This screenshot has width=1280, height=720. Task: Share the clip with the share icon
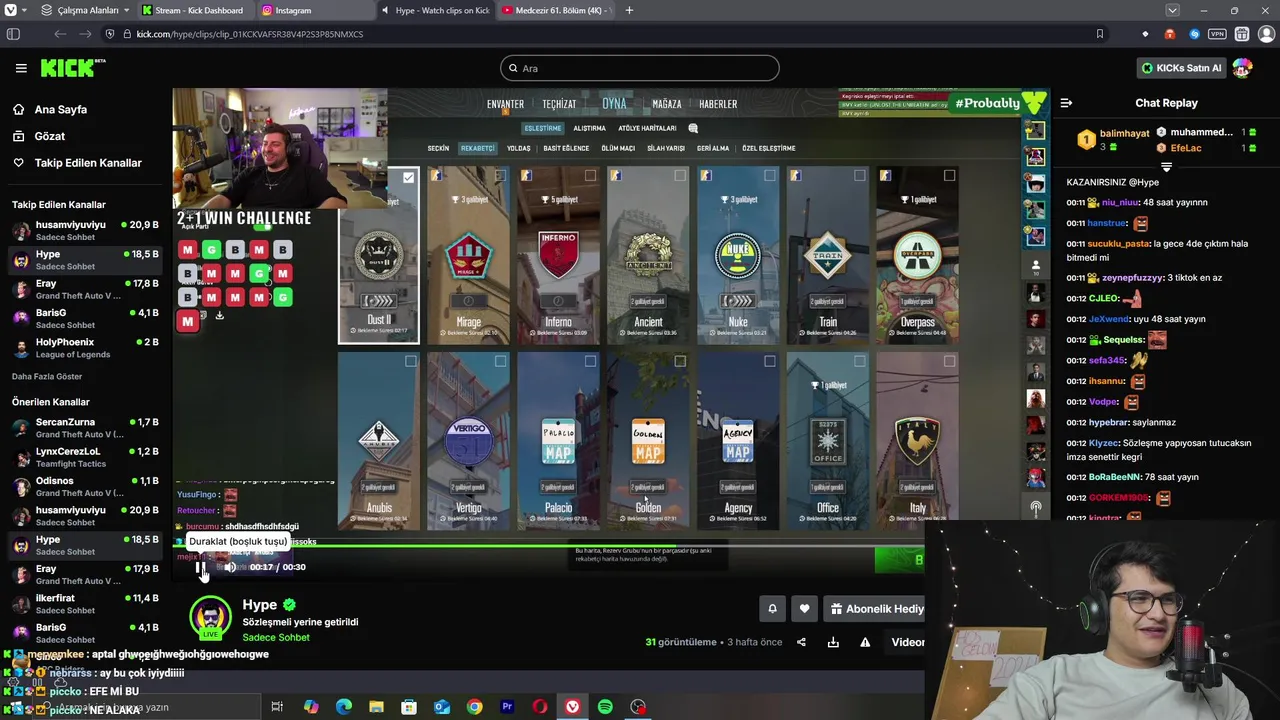pyautogui.click(x=801, y=642)
